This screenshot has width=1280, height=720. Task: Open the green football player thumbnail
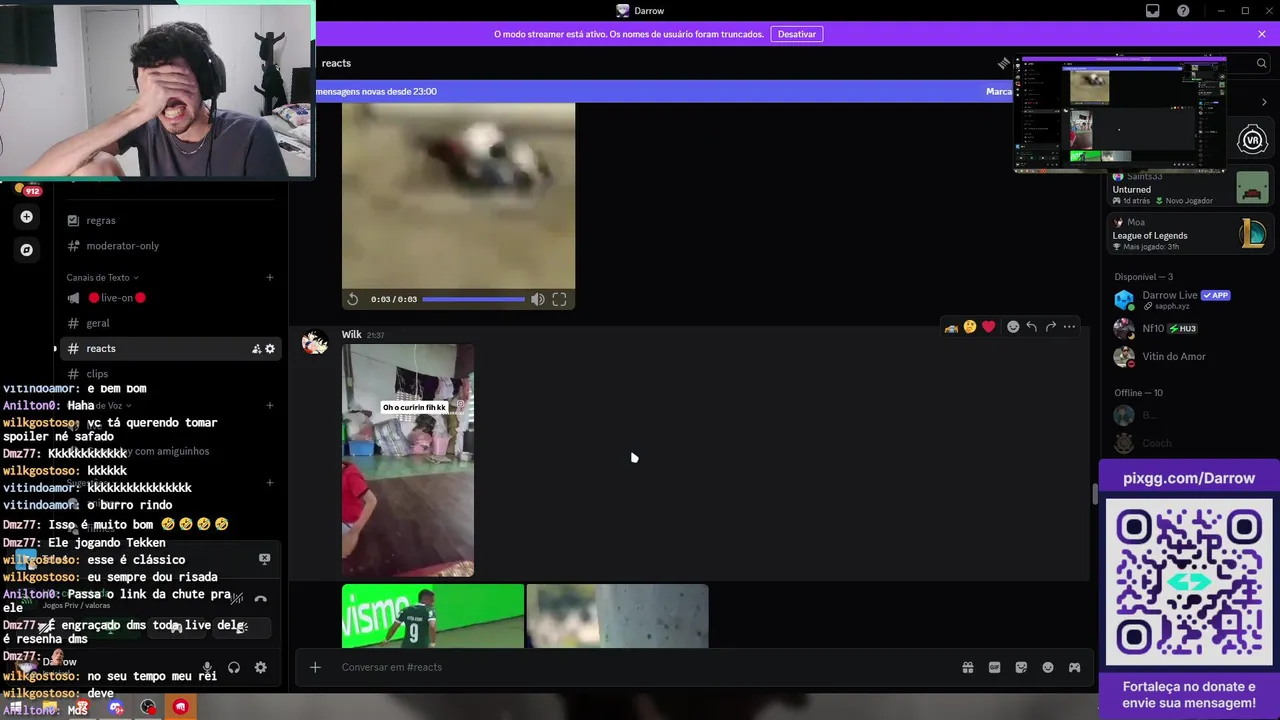pyautogui.click(x=433, y=616)
